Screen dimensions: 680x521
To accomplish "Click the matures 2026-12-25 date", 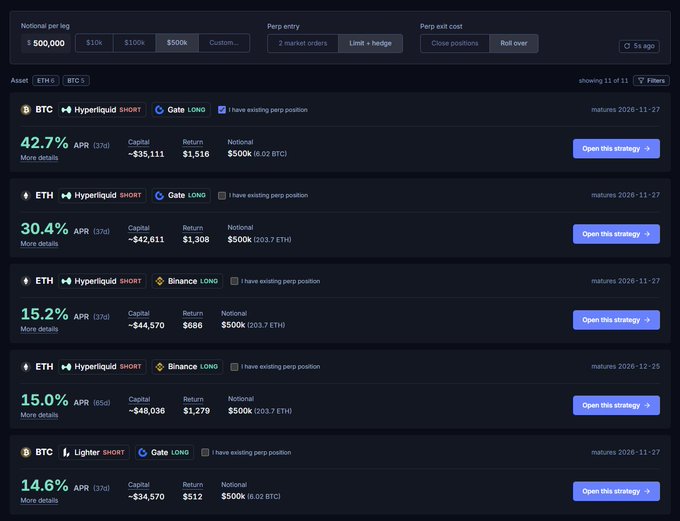I will [626, 367].
